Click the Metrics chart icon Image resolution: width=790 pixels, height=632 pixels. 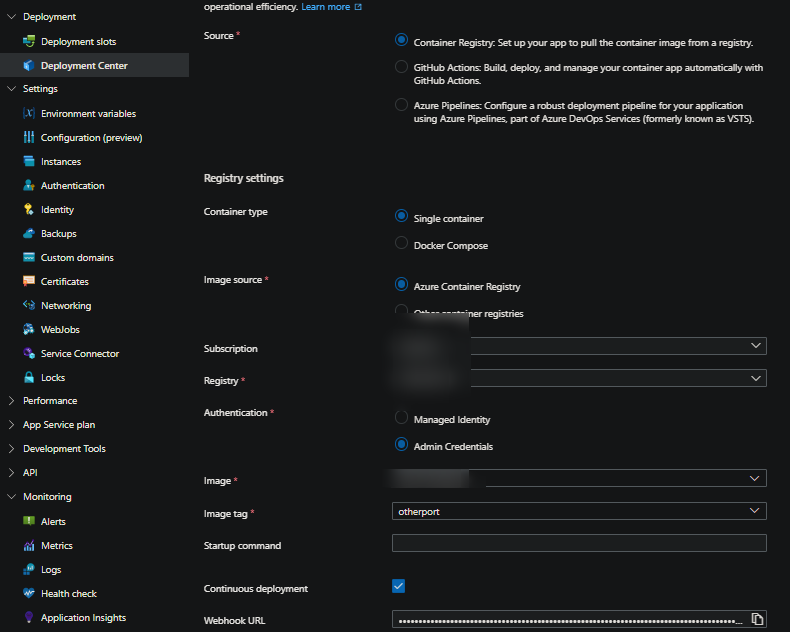click(x=29, y=545)
